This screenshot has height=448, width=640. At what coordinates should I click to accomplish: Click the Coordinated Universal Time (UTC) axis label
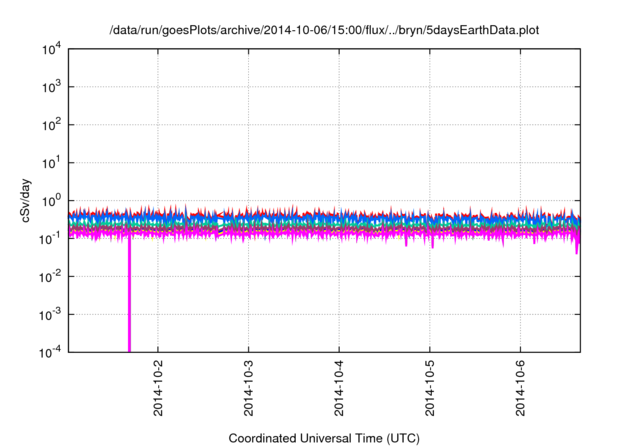[x=324, y=438]
